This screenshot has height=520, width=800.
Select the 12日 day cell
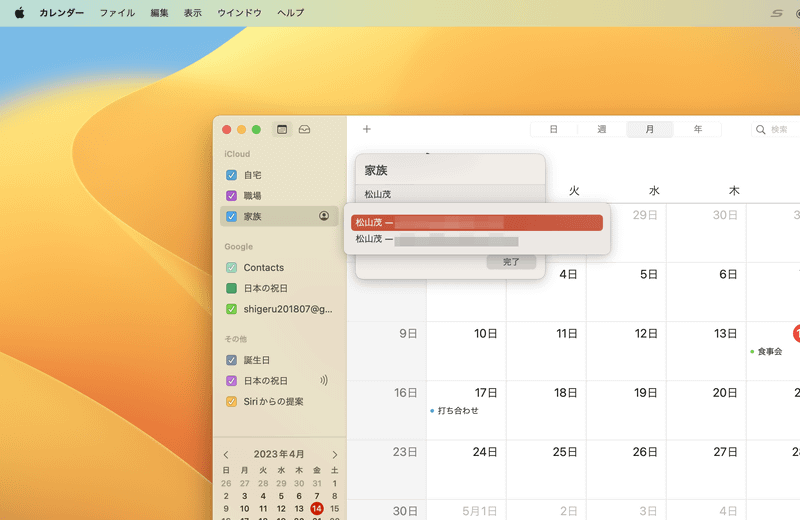coord(627,351)
